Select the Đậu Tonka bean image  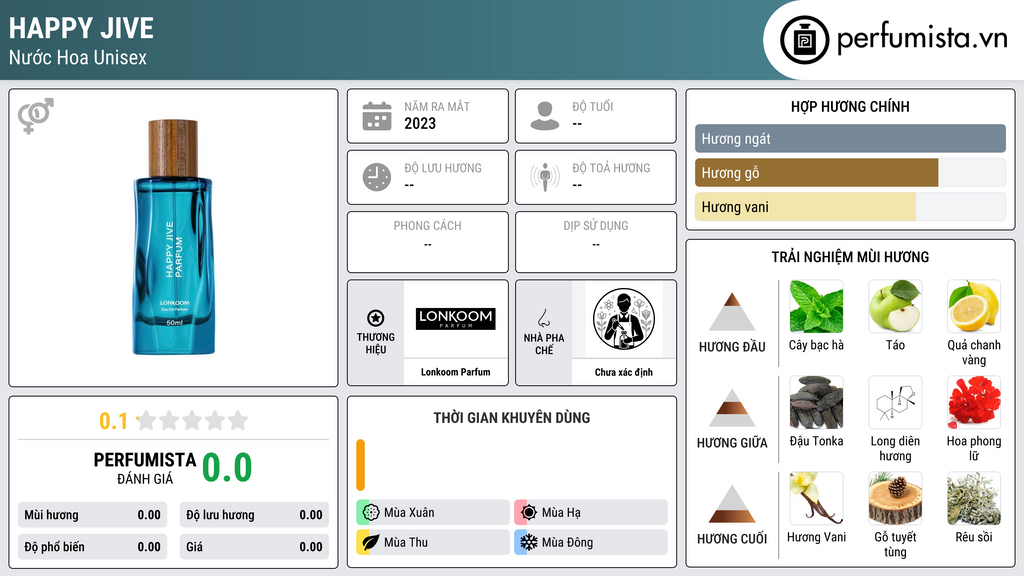[x=816, y=402]
